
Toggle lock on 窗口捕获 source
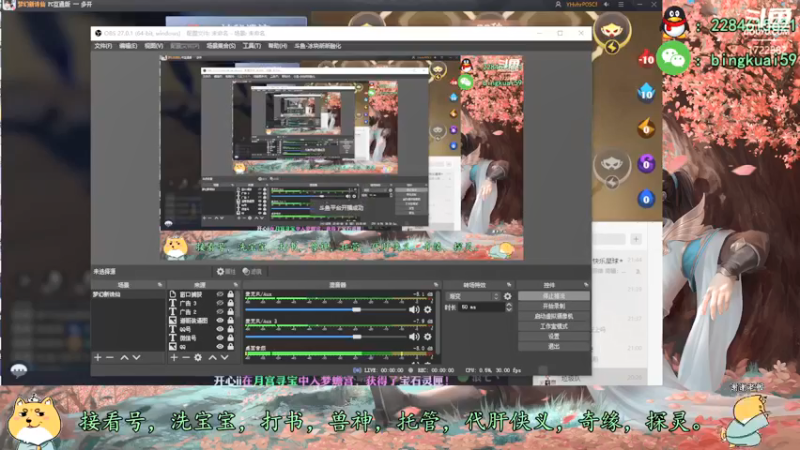pyautogui.click(x=231, y=294)
